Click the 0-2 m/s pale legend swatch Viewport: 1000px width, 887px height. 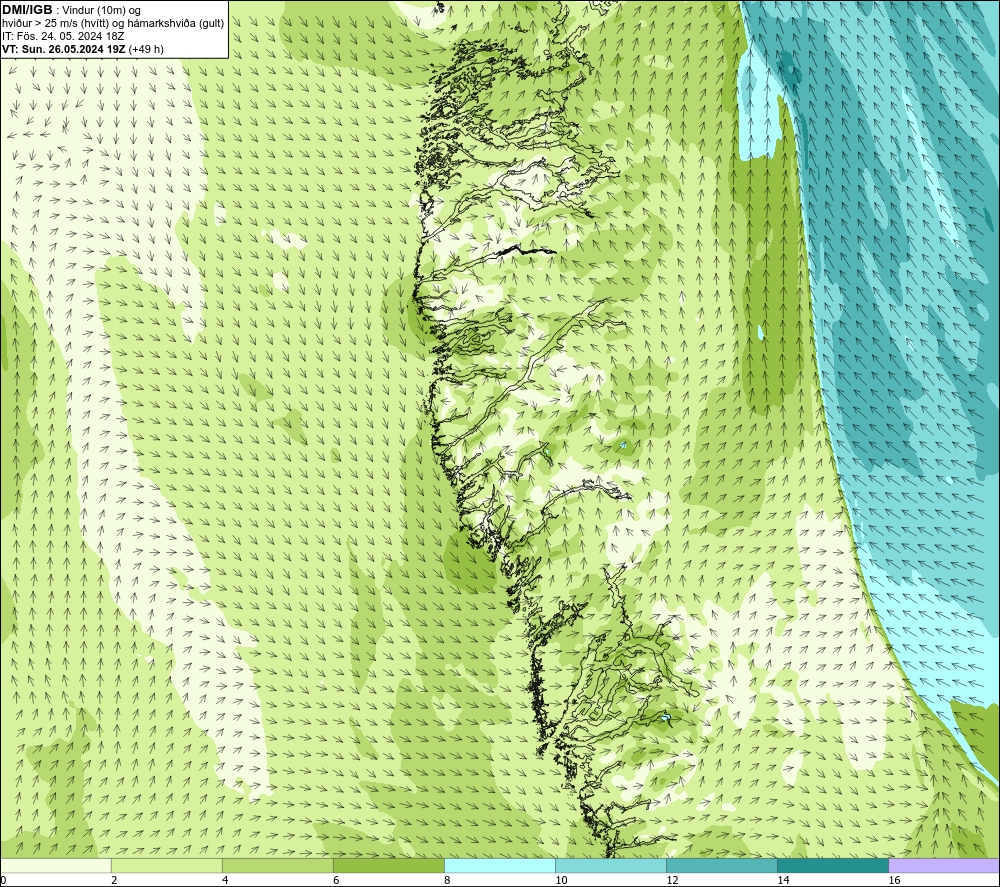coord(56,865)
